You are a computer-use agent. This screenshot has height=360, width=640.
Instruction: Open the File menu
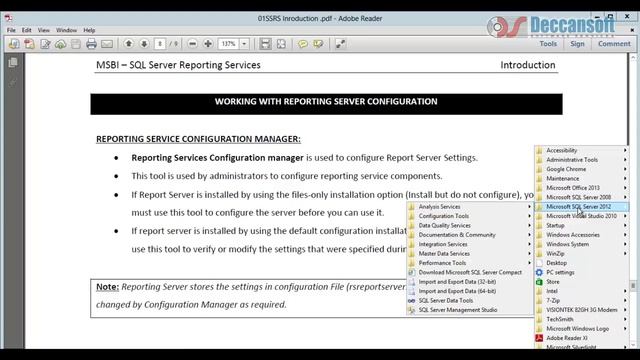tap(11, 30)
